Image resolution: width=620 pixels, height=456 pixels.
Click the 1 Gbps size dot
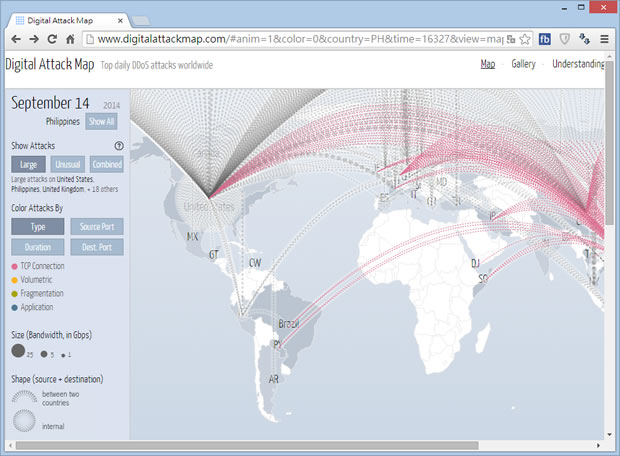(63, 356)
